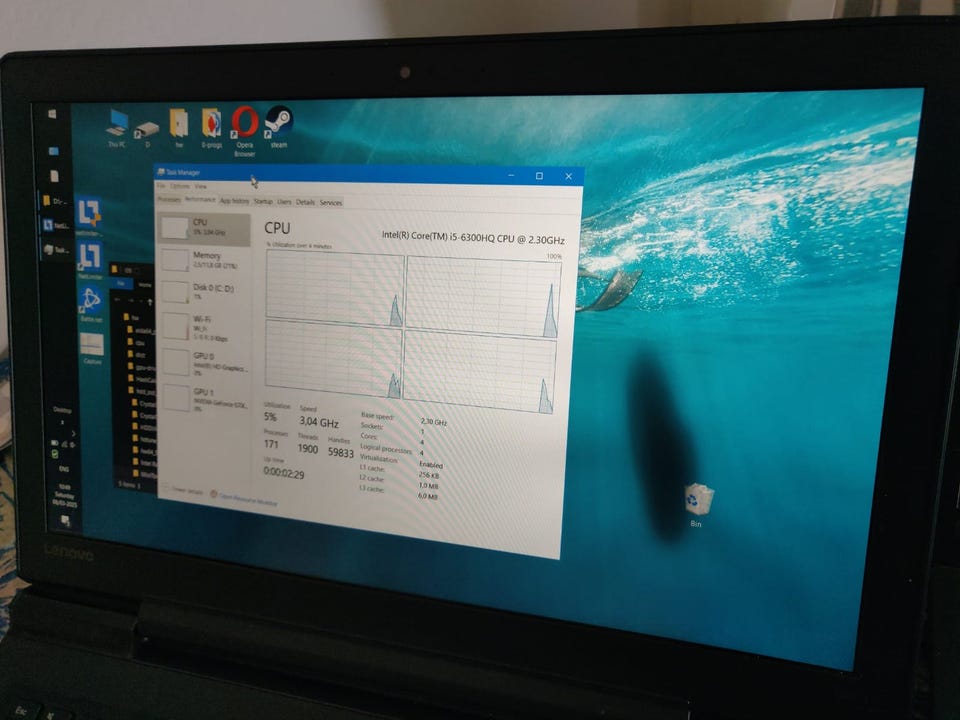Open Task View on the taskbar
This screenshot has height=720, width=960.
53,151
